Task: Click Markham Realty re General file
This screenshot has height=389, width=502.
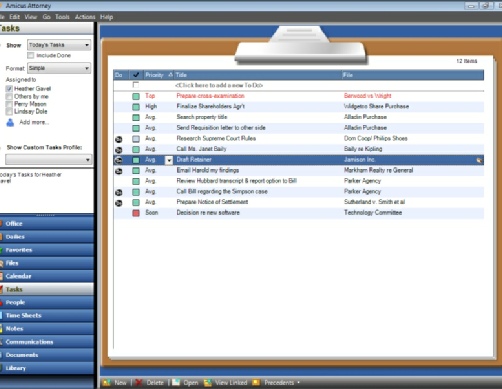Action: 378,170
